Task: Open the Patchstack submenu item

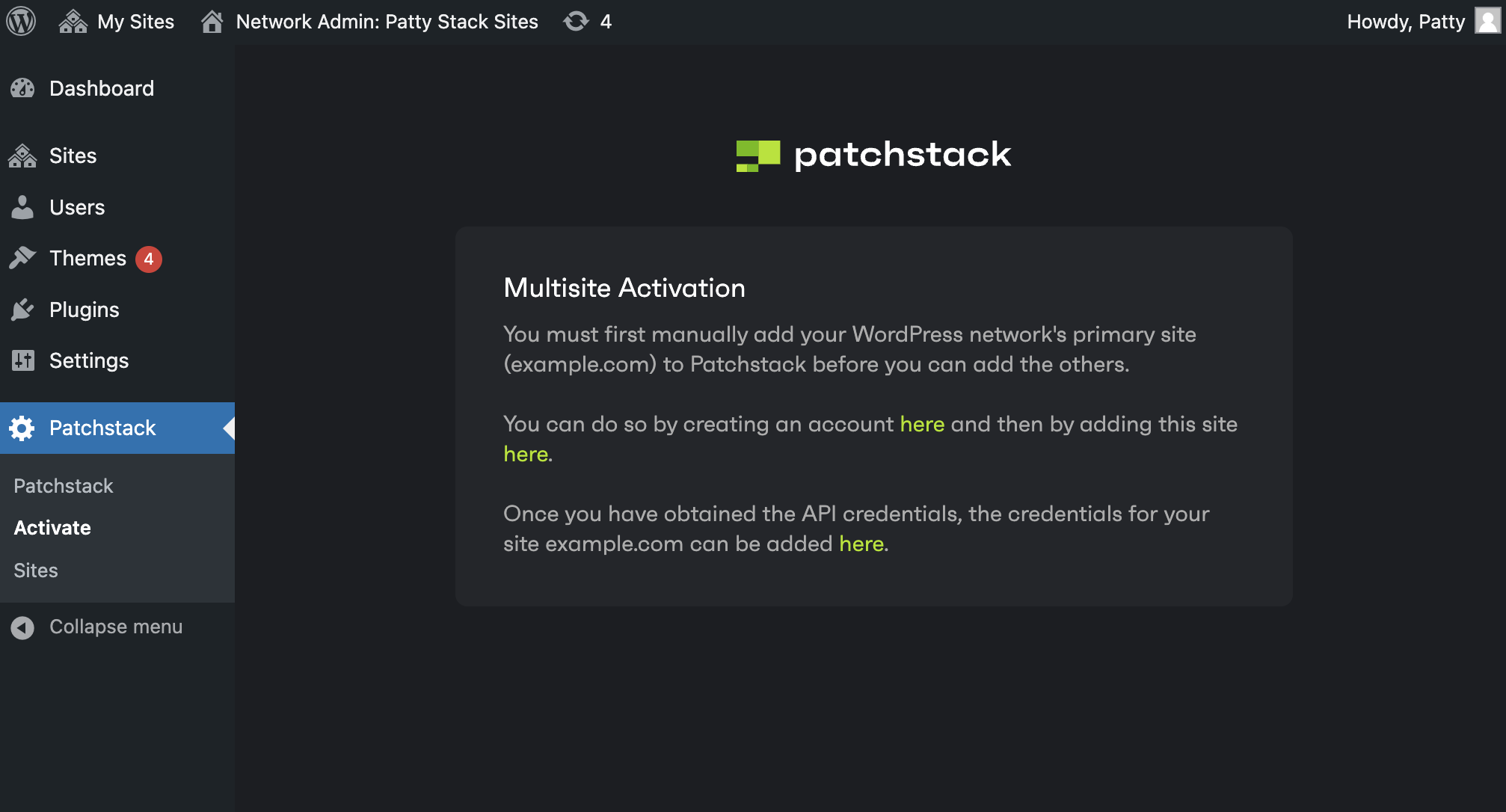Action: click(x=64, y=486)
